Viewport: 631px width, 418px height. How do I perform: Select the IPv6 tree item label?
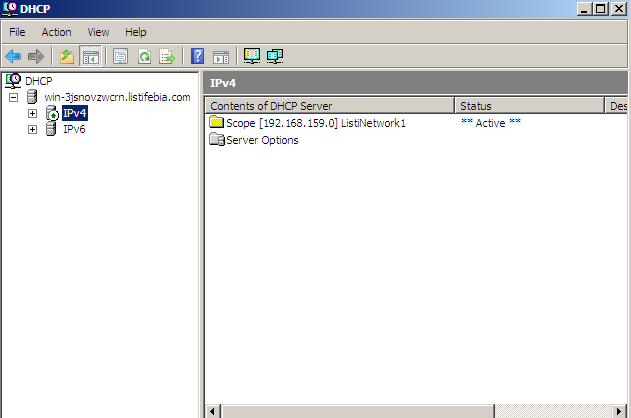click(74, 129)
